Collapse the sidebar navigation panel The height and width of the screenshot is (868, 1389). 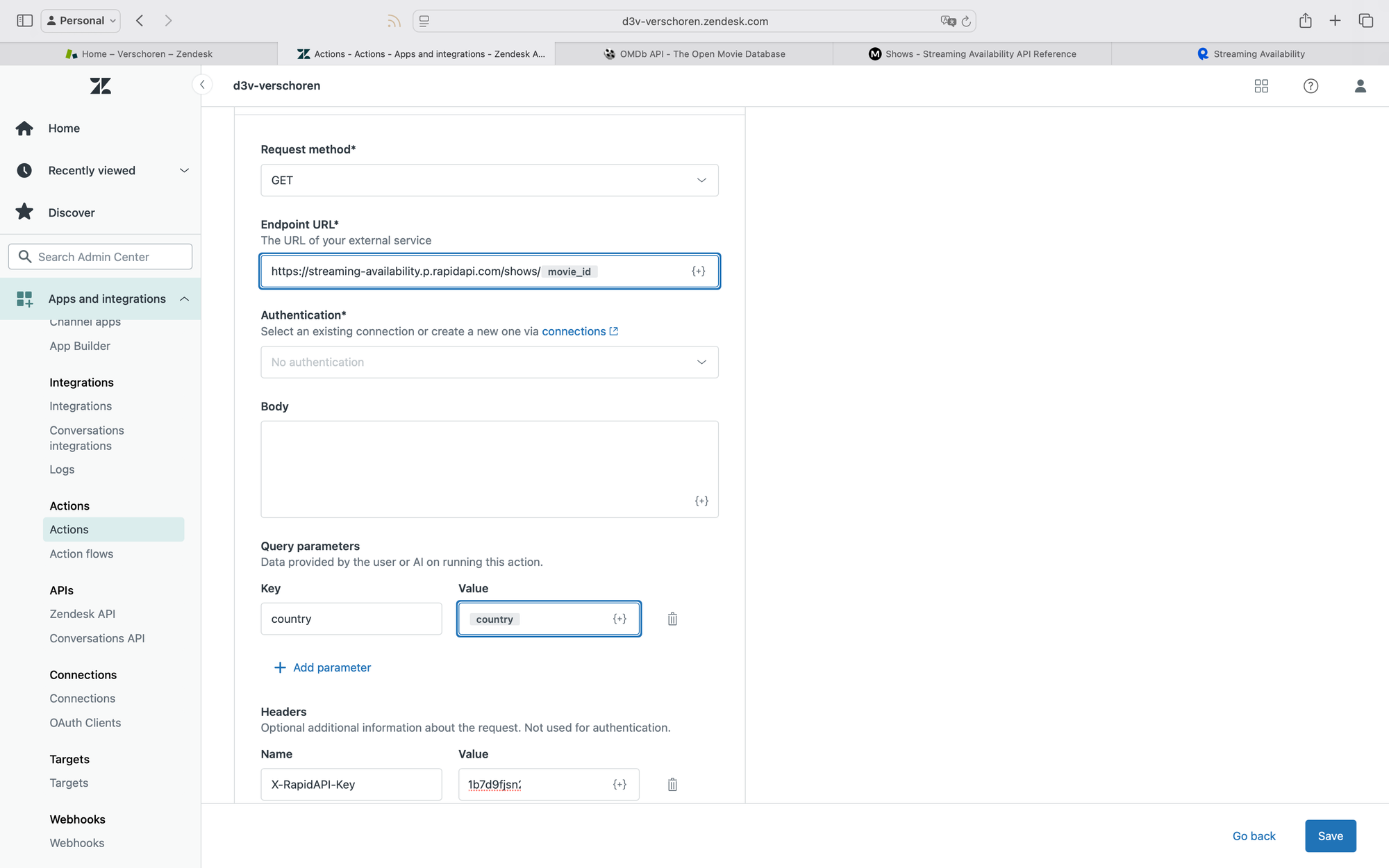coord(202,85)
